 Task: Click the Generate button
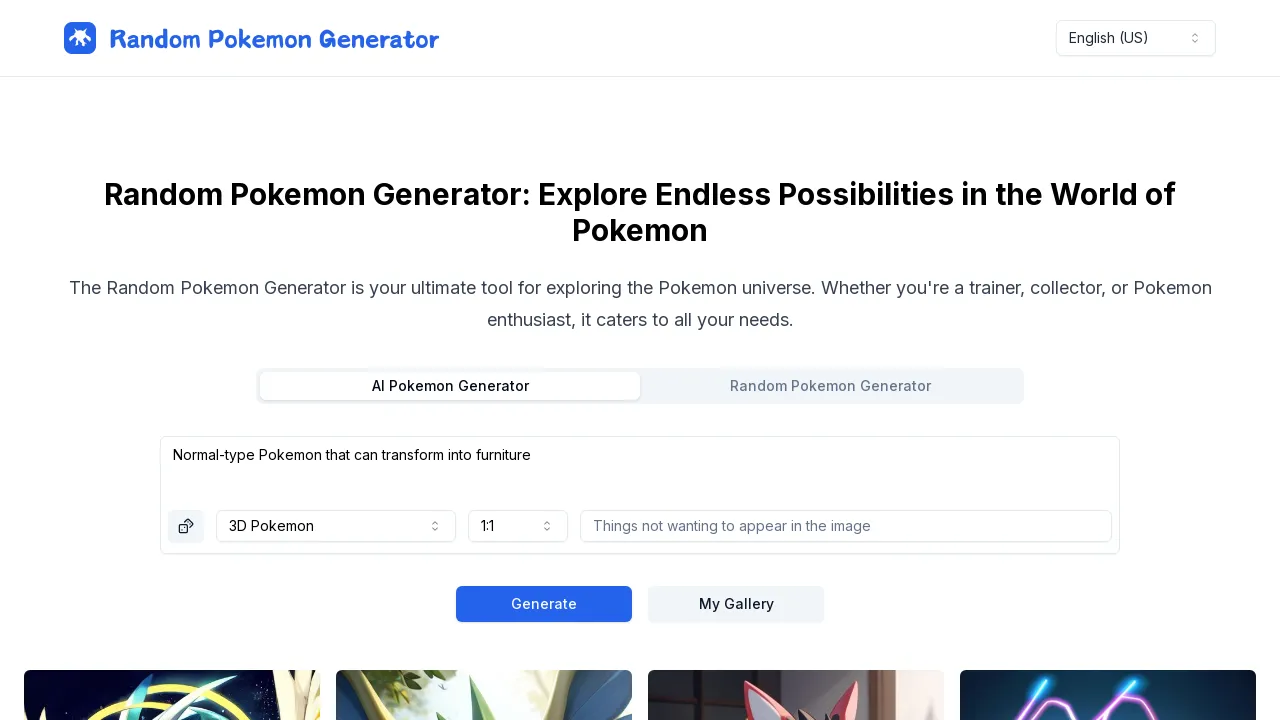[x=544, y=604]
